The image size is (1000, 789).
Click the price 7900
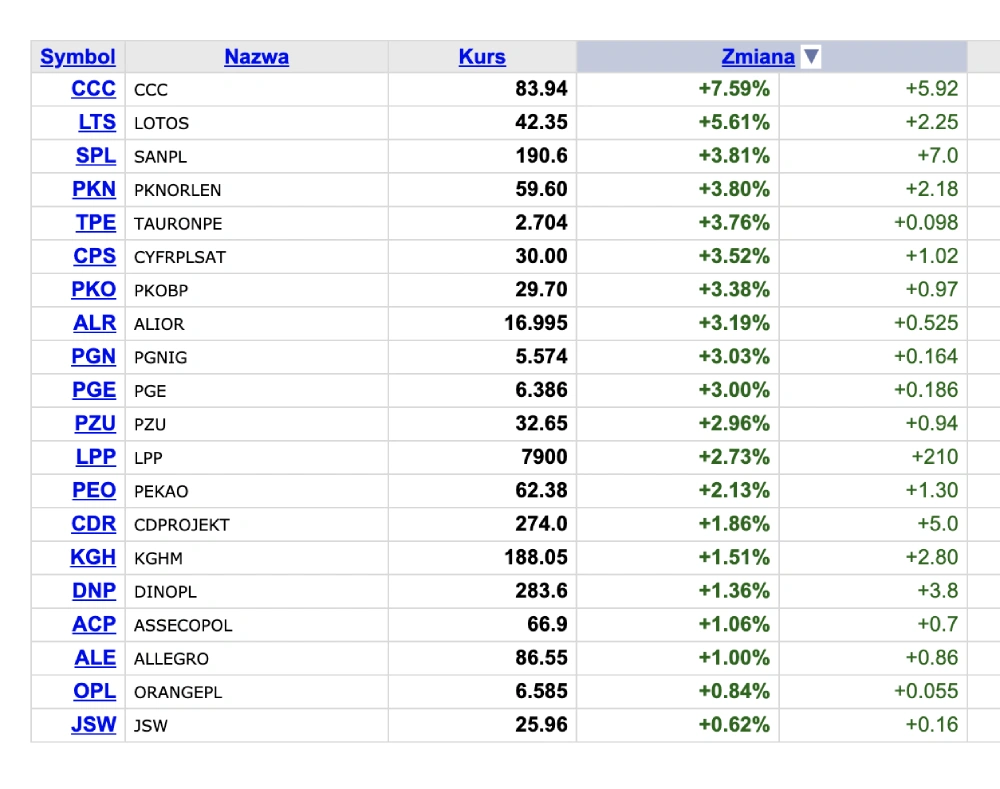point(544,457)
